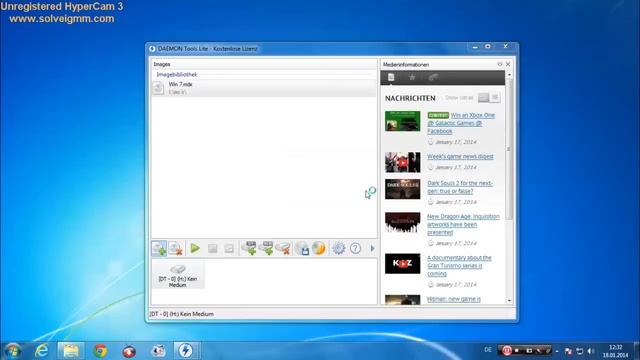Open Gran Turismo documentary link
Viewport: 640px width, 360px height.
459,265
